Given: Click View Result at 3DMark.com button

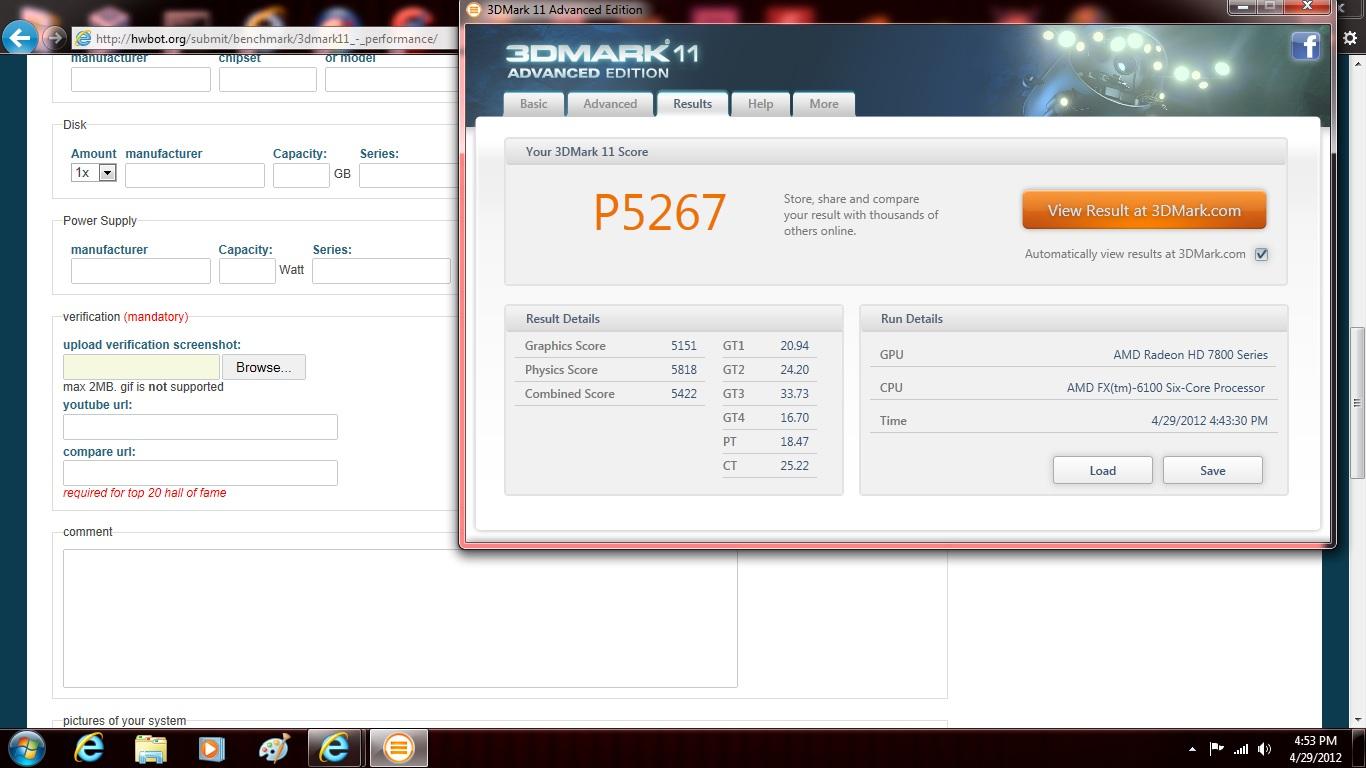Looking at the screenshot, I should [1144, 211].
